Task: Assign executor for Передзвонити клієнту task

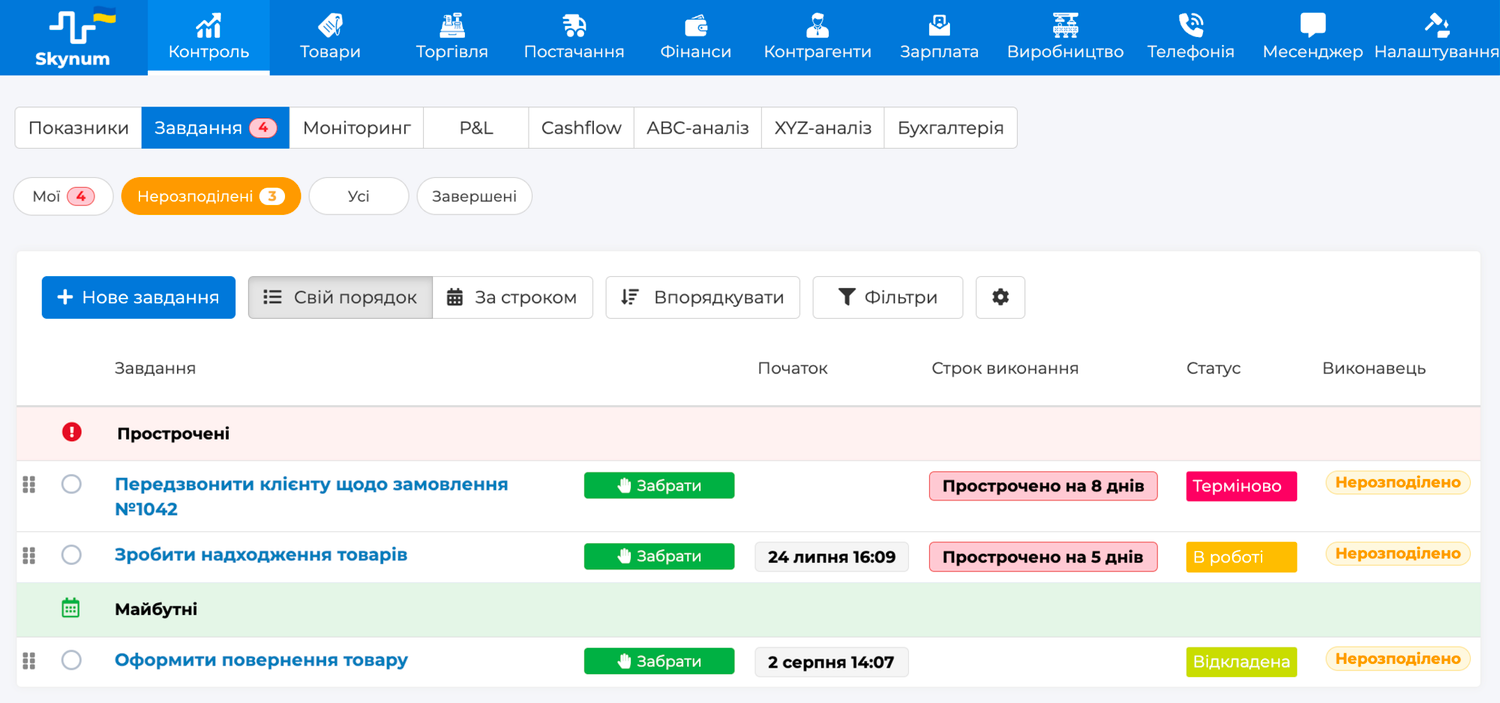Action: pyautogui.click(x=1398, y=483)
